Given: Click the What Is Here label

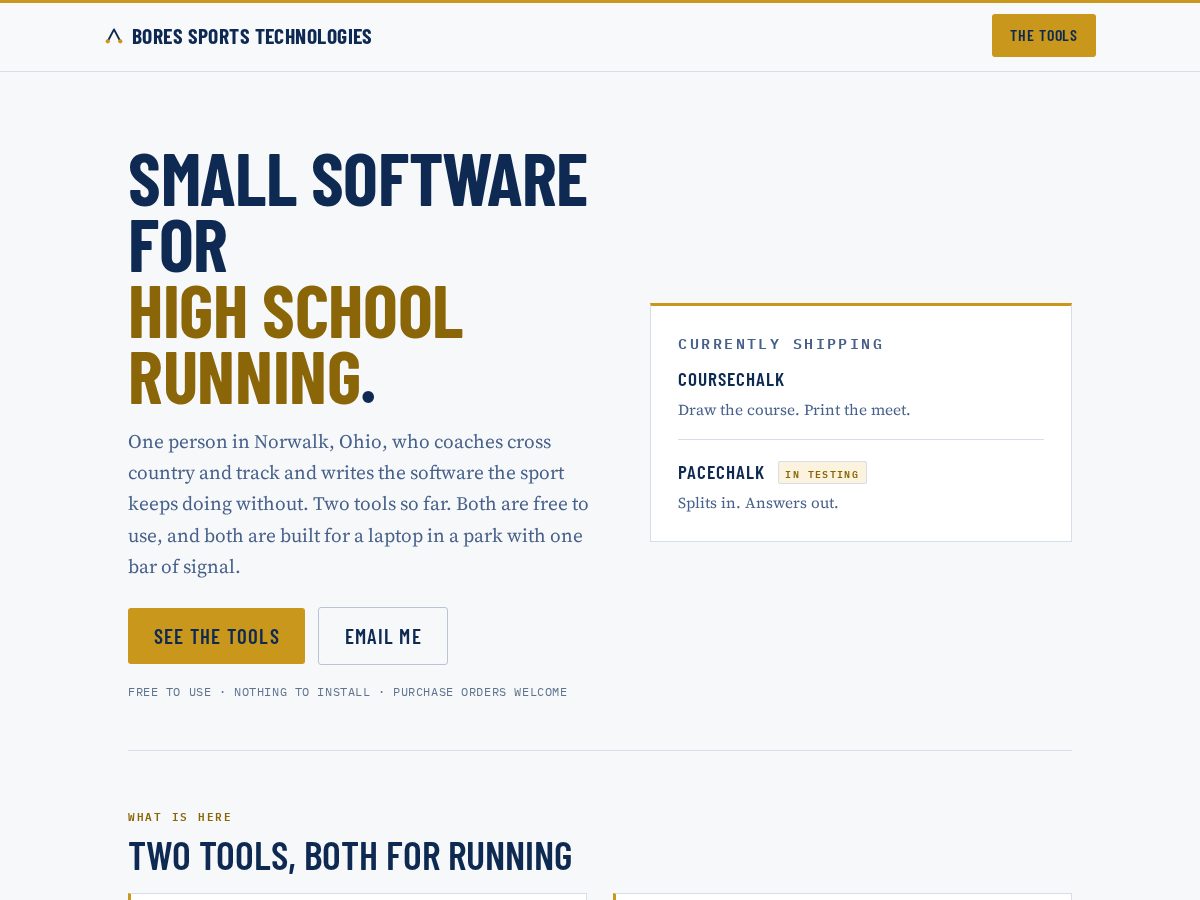Looking at the screenshot, I should click(180, 817).
